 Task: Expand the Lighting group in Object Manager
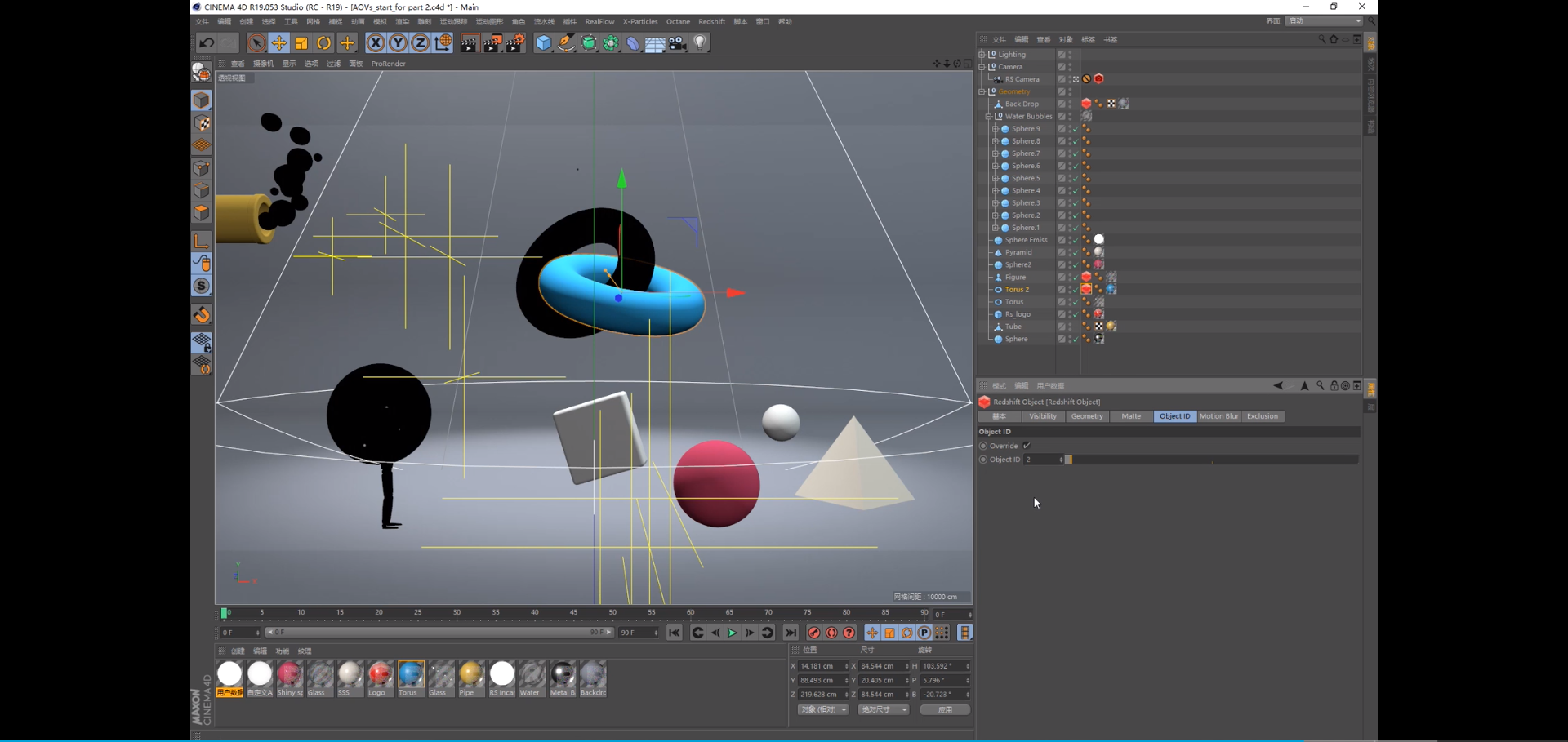[982, 55]
